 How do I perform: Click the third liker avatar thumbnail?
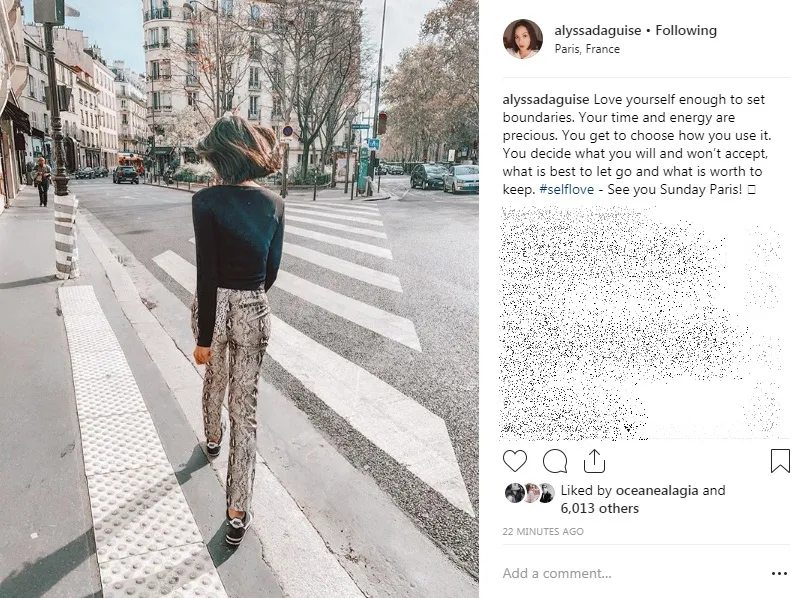[546, 493]
